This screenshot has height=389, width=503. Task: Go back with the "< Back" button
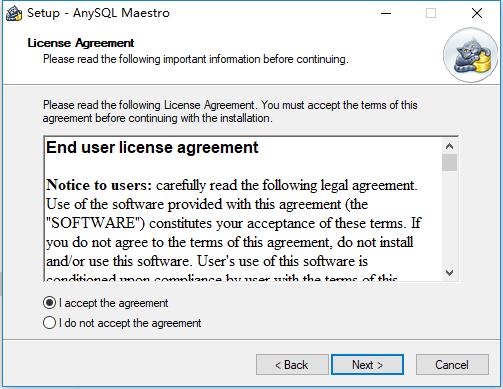pos(292,365)
